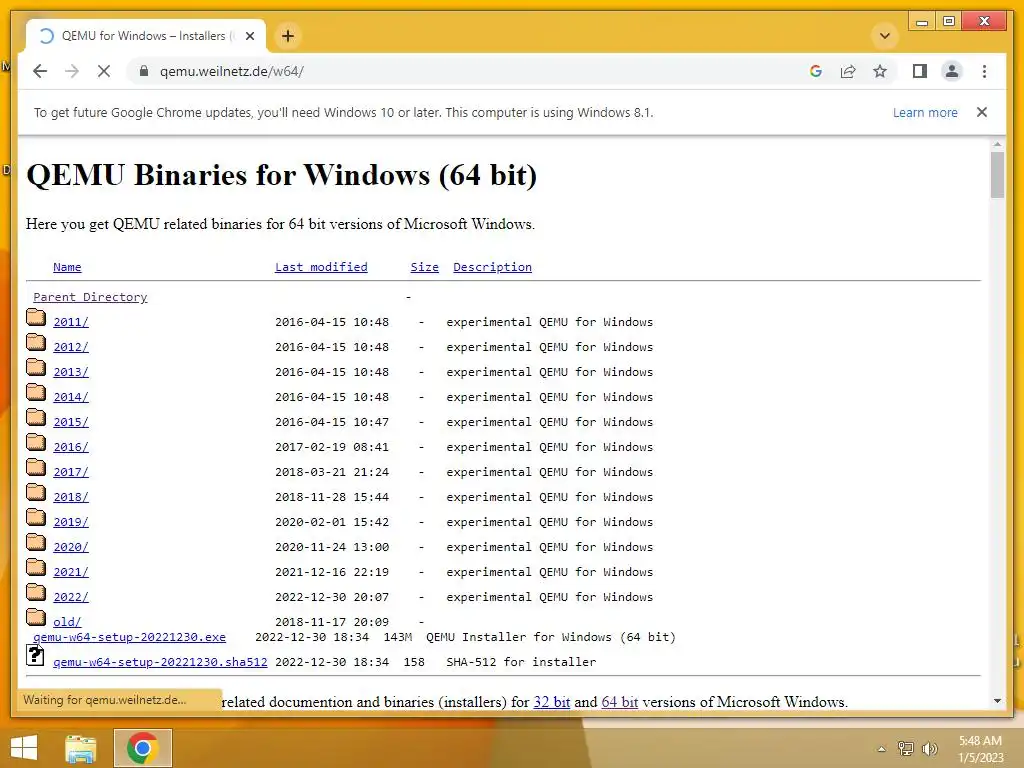Open the 2016/ folder link
1024x768 pixels.
pos(71,447)
